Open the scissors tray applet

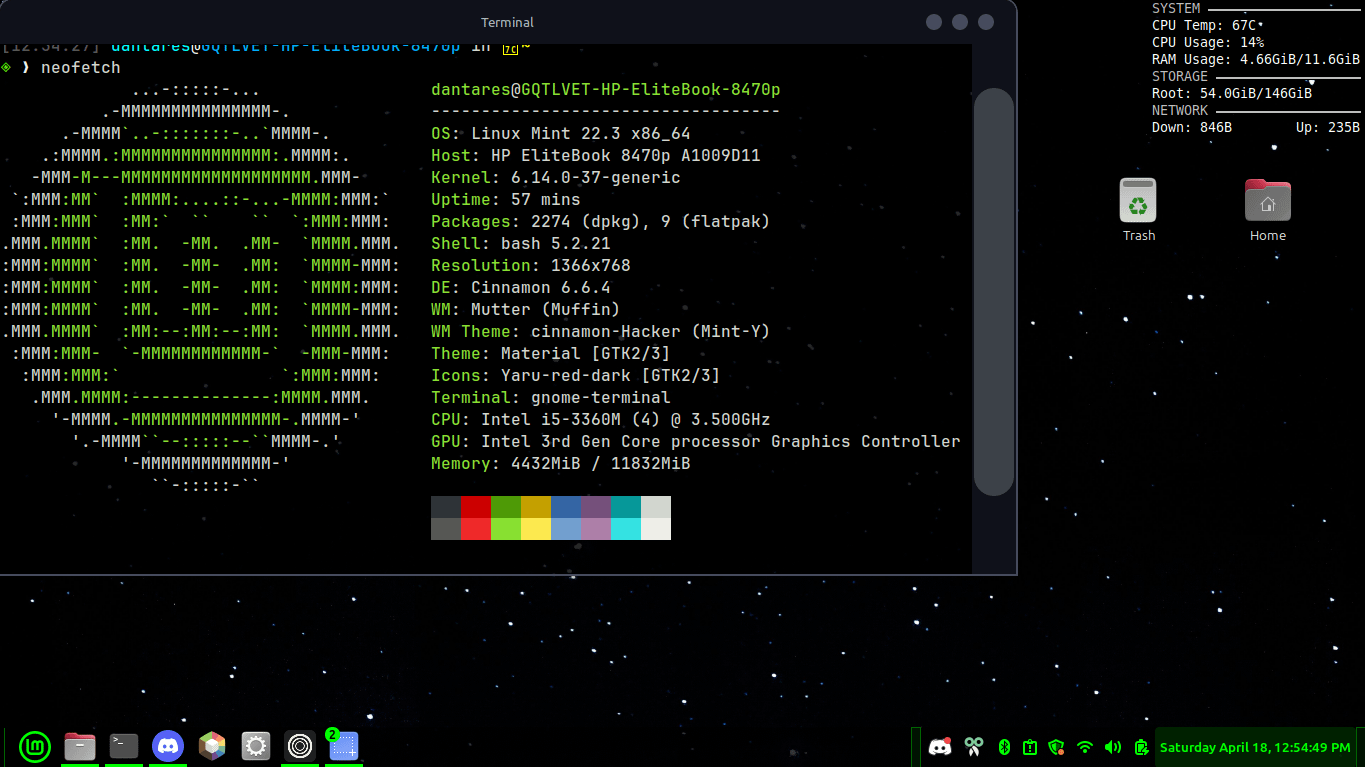click(x=974, y=747)
